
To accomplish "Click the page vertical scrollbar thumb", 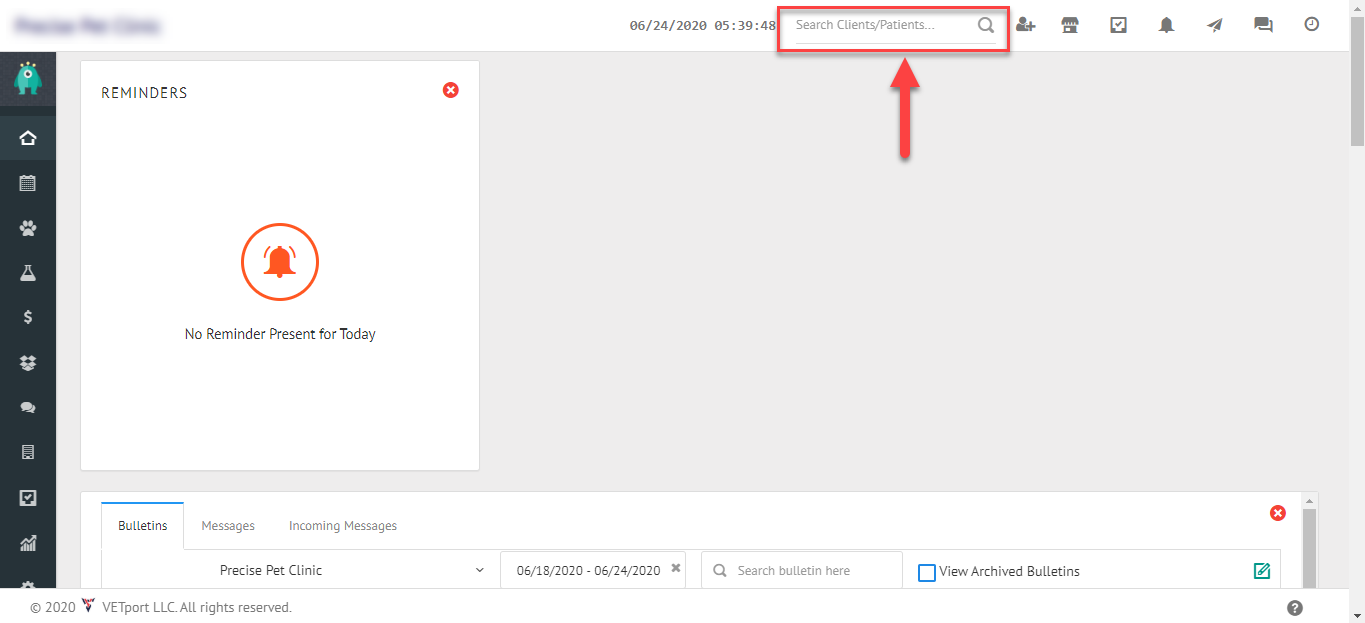I will coord(1357,81).
